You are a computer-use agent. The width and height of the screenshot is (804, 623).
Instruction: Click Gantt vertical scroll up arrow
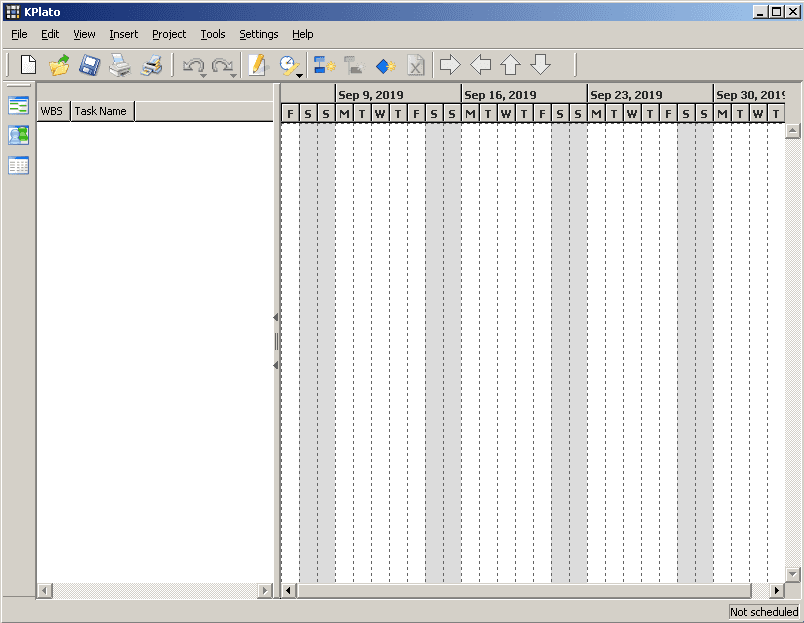point(793,131)
